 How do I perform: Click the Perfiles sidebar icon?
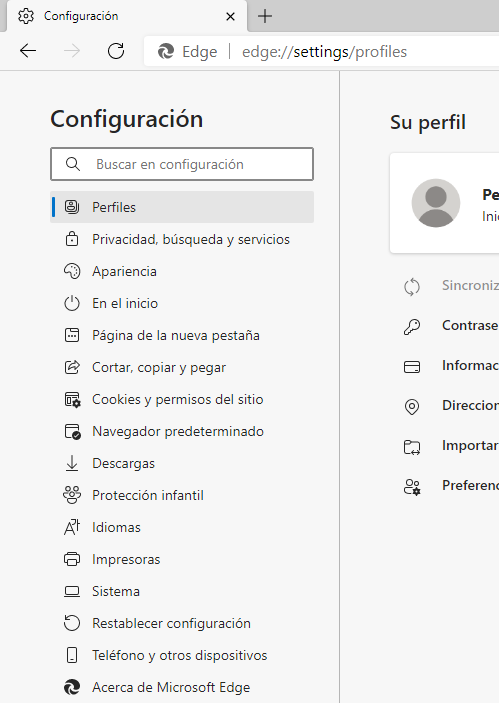tap(72, 207)
